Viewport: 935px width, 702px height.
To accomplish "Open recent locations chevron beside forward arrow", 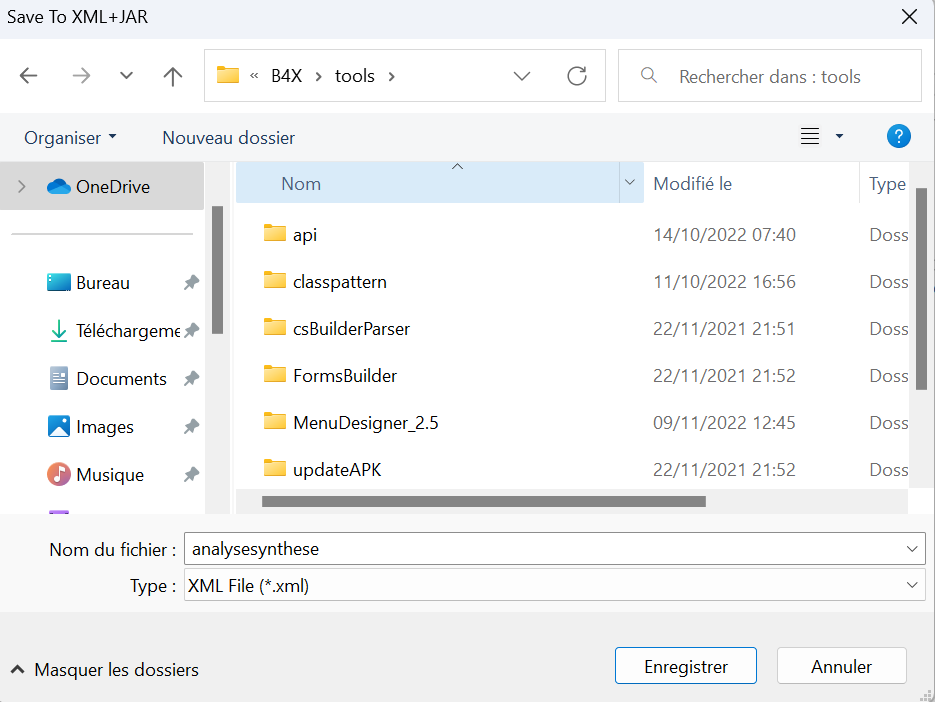I will click(126, 76).
